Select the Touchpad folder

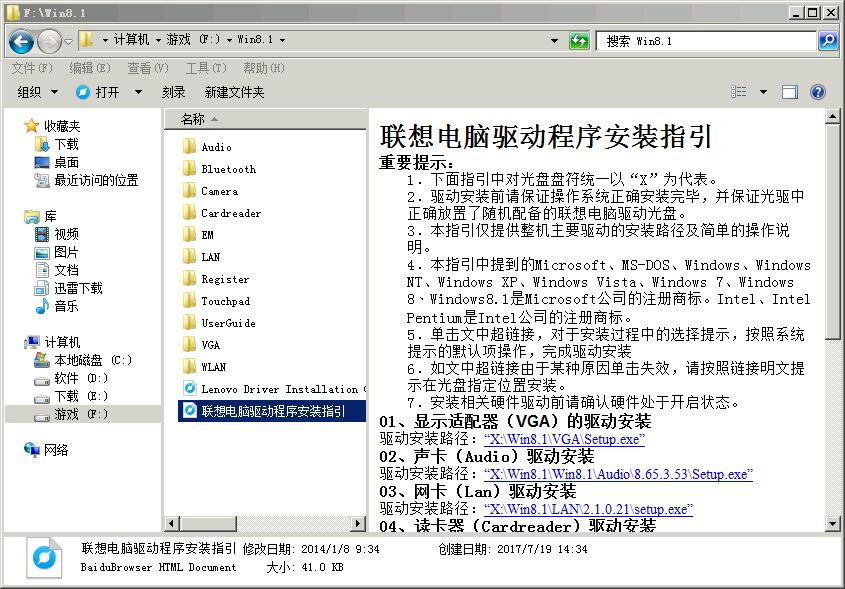tap(217, 301)
